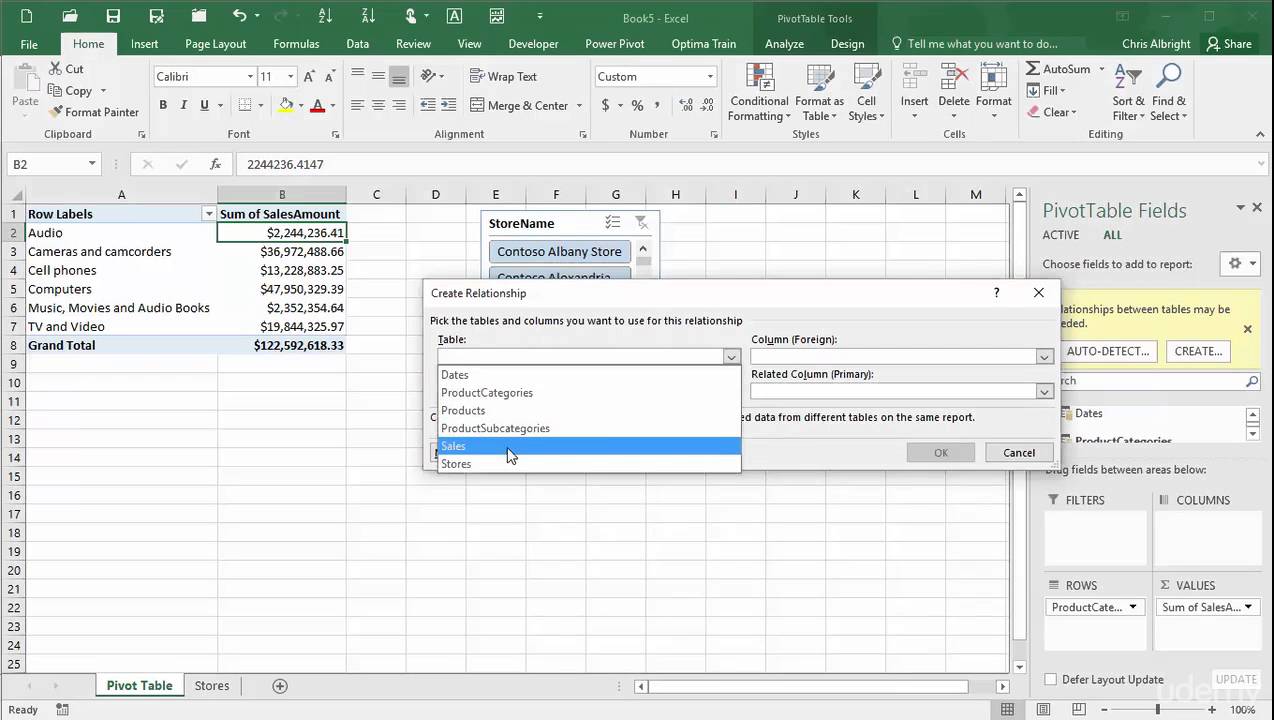Select Sales in the table list
The width and height of the screenshot is (1274, 720).
point(589,446)
